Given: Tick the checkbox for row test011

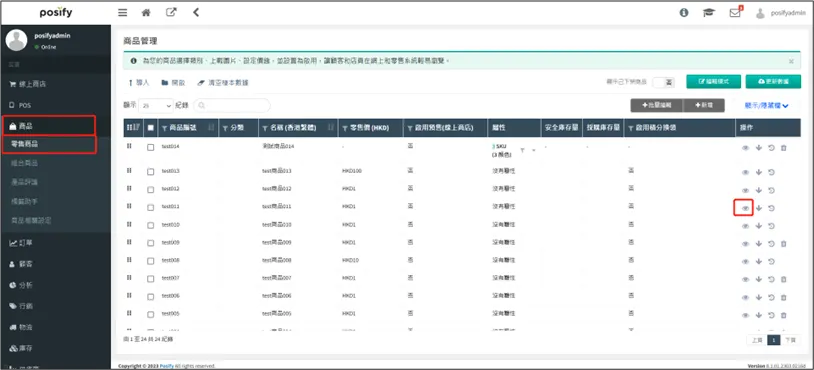Looking at the screenshot, I should coord(151,207).
